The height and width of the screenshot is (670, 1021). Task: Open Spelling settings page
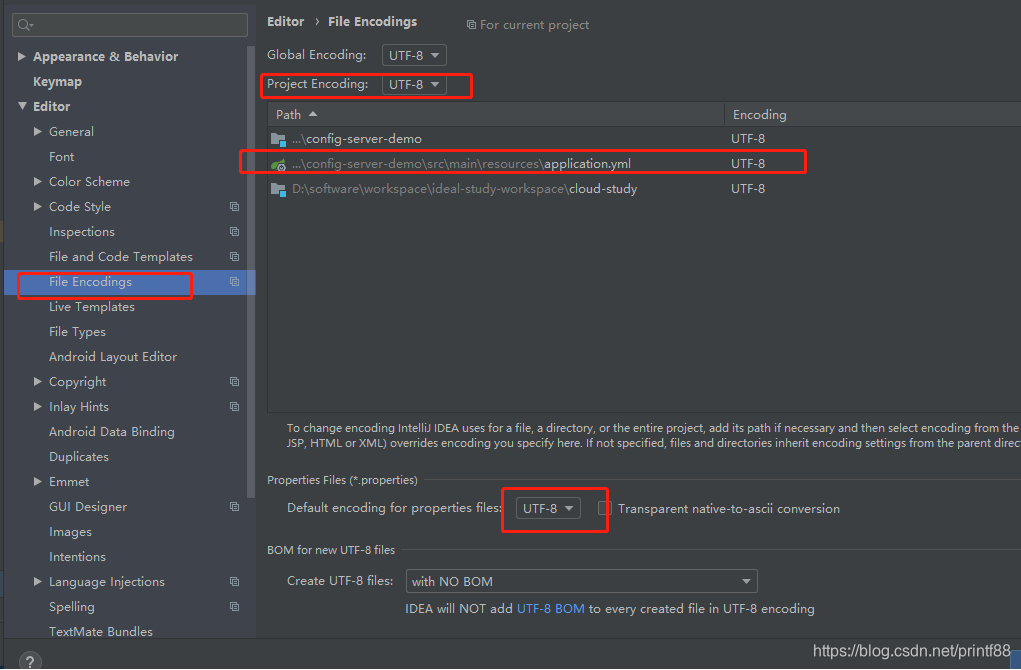pyautogui.click(x=72, y=607)
